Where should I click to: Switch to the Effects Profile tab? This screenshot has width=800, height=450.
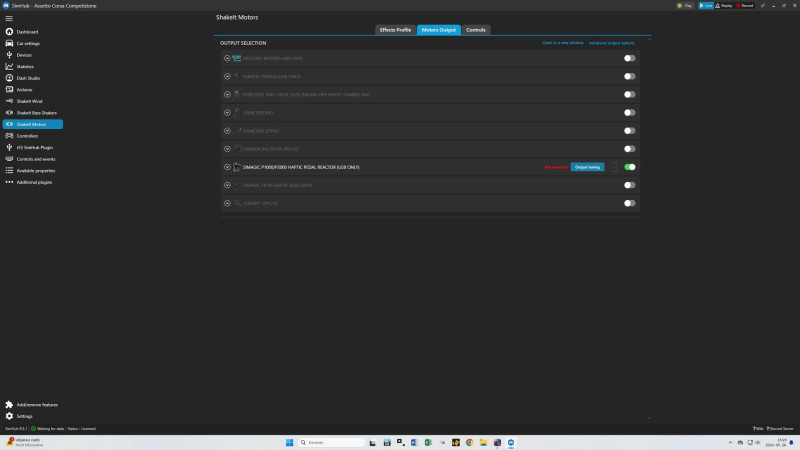point(395,30)
